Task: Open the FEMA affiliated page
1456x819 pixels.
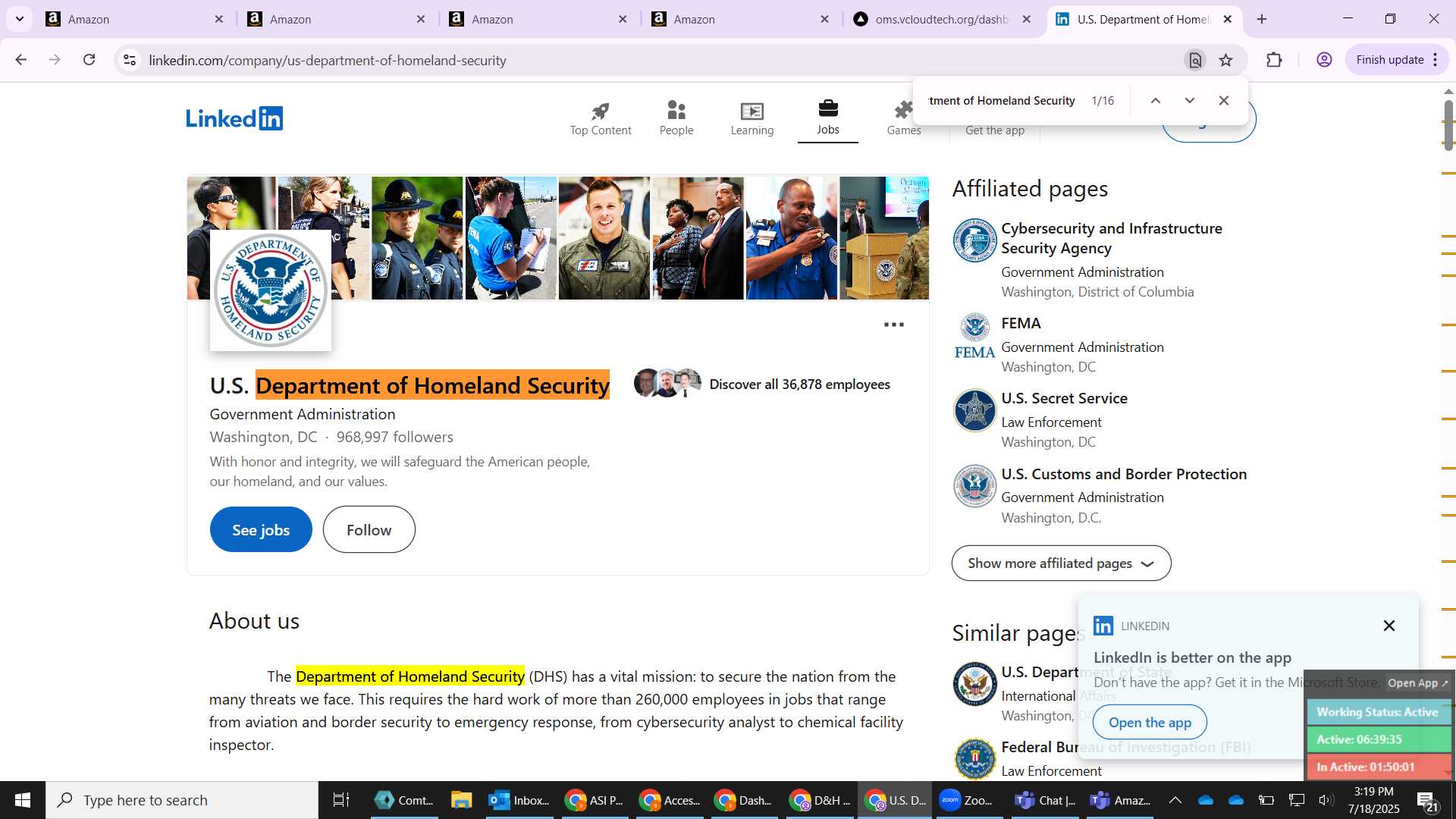Action: [x=1021, y=323]
